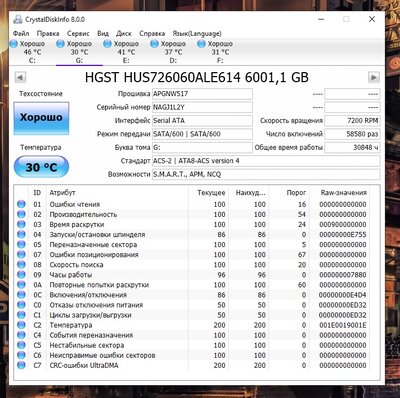Click the transfer mode field SATA/600
The width and height of the screenshot is (400, 398).
coord(202,134)
